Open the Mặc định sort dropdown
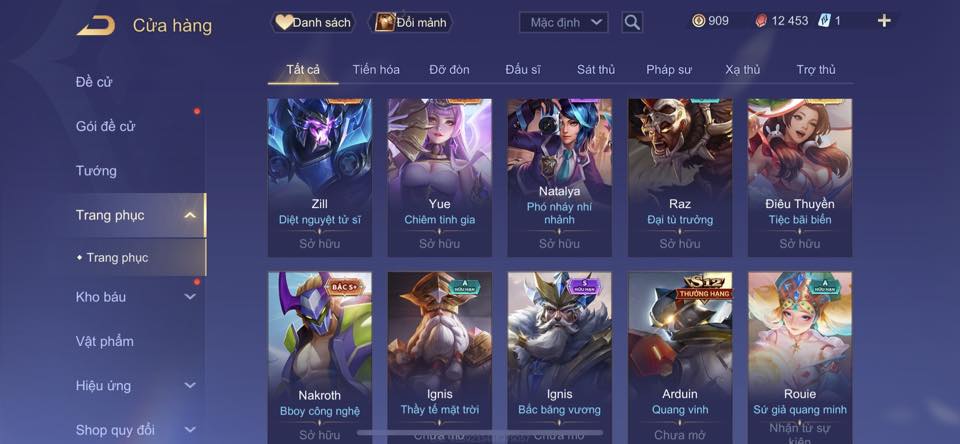 tap(563, 23)
